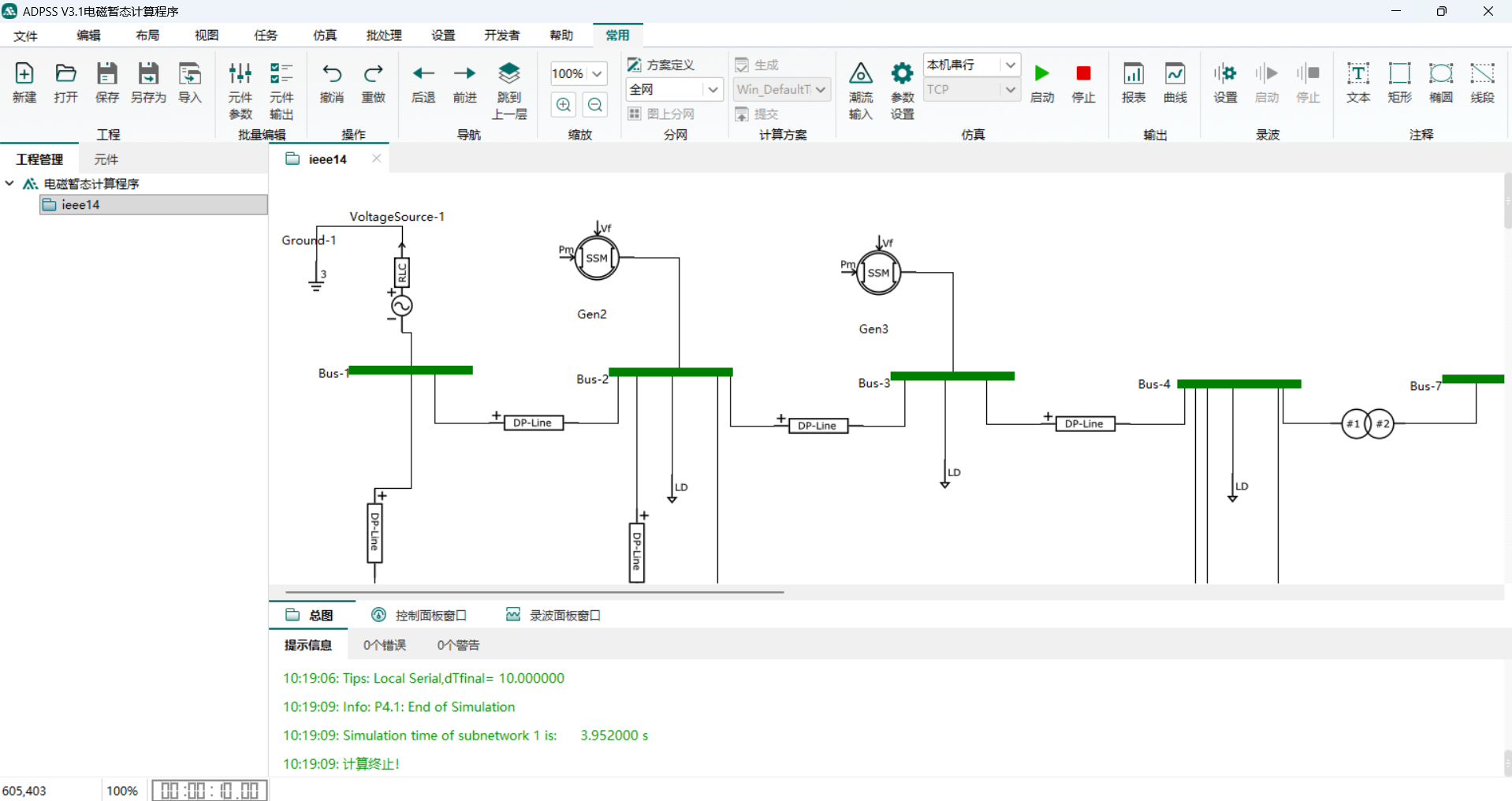Switch to the control panel window tab
The height and width of the screenshot is (801, 1512).
coord(419,615)
